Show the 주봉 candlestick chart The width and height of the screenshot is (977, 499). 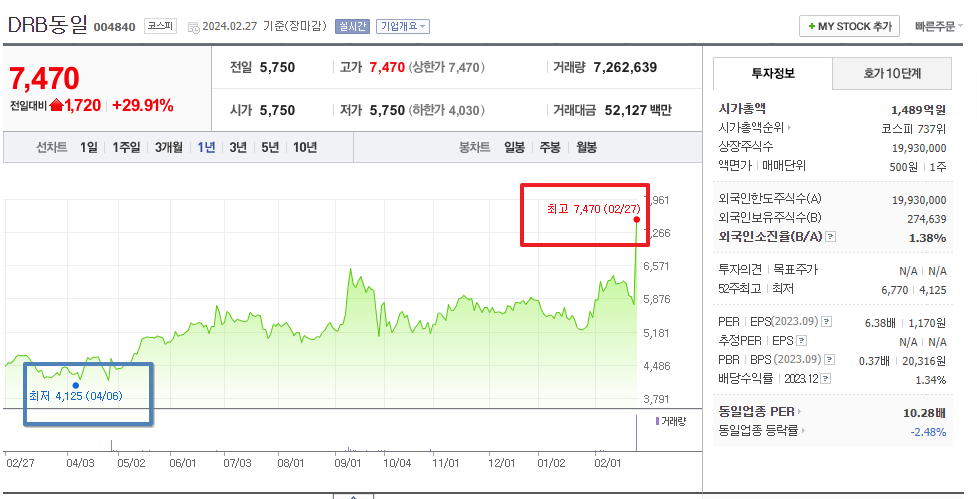click(550, 148)
